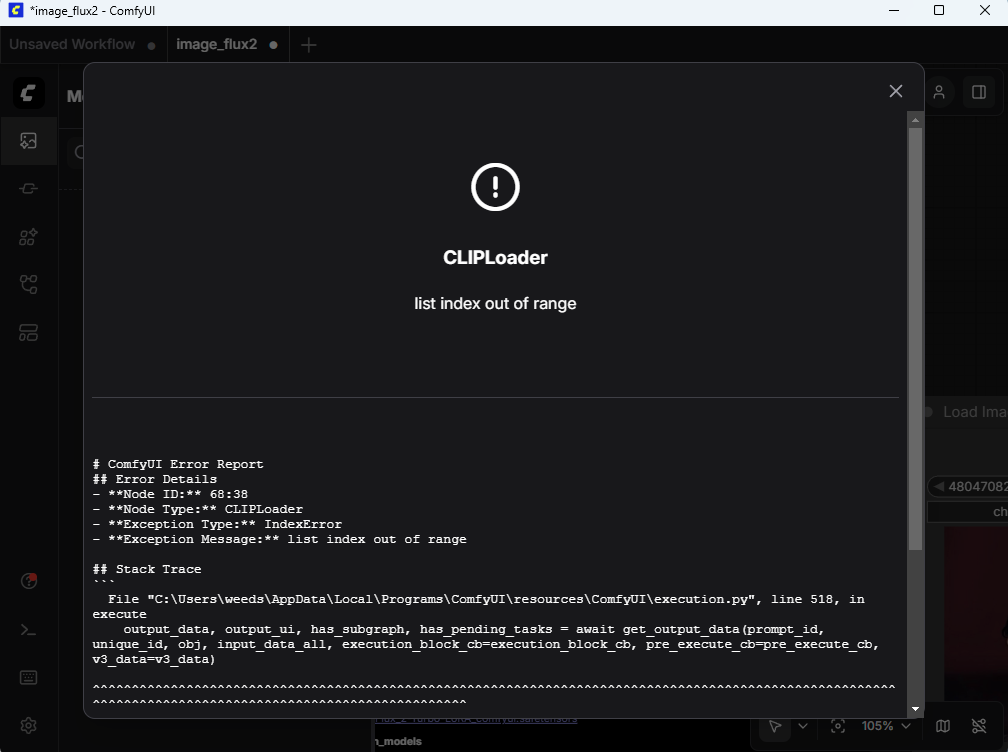The width and height of the screenshot is (1008, 752).
Task: Click the exclamation warning icon
Action: click(495, 187)
